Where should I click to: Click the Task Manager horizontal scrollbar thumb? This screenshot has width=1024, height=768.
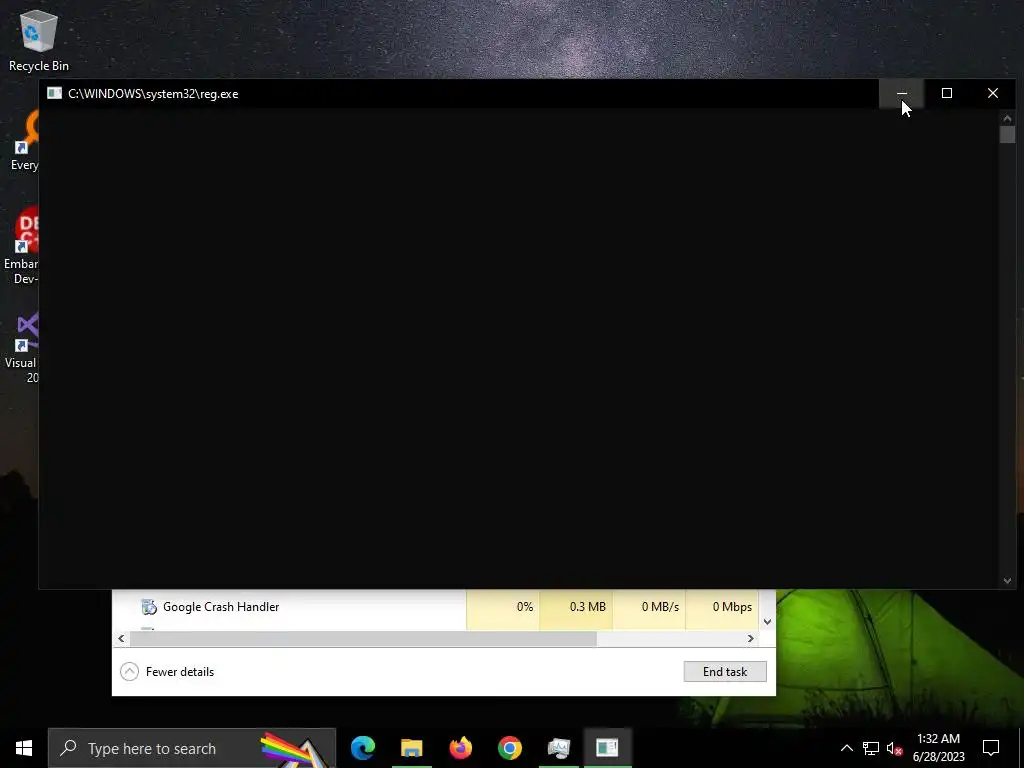tap(363, 638)
